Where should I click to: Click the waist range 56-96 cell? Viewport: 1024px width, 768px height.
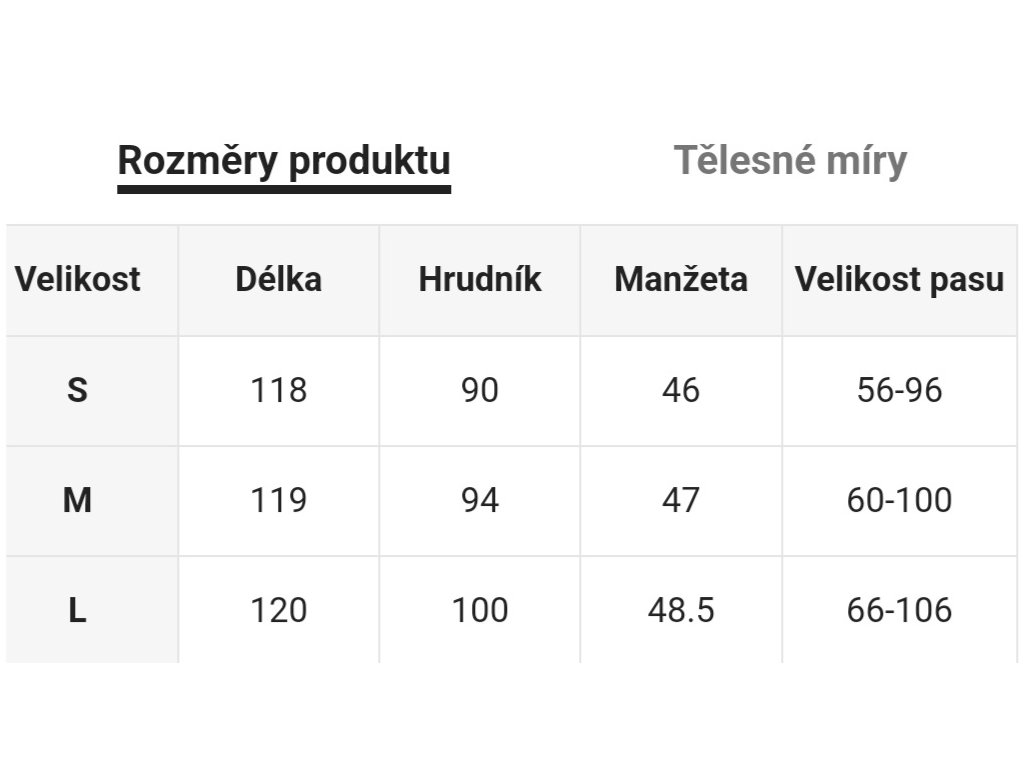click(899, 391)
